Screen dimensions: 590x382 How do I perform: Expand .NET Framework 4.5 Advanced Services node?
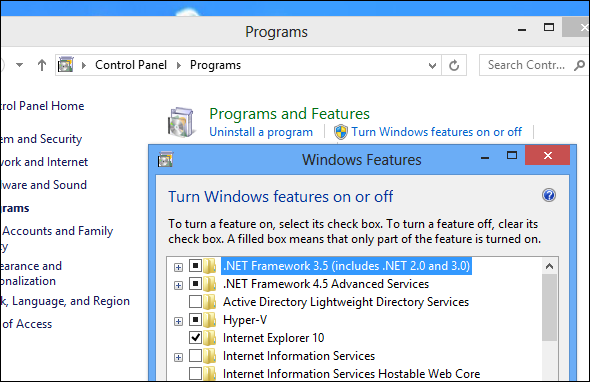click(178, 285)
